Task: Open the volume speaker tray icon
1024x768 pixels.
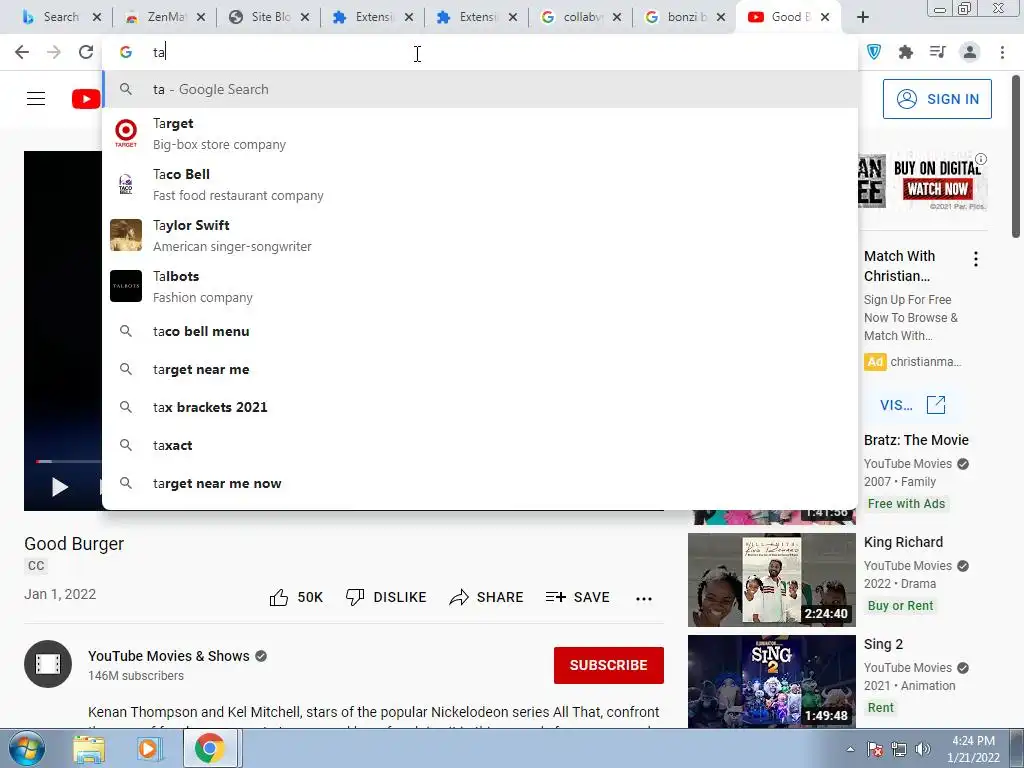Action: coord(923,749)
